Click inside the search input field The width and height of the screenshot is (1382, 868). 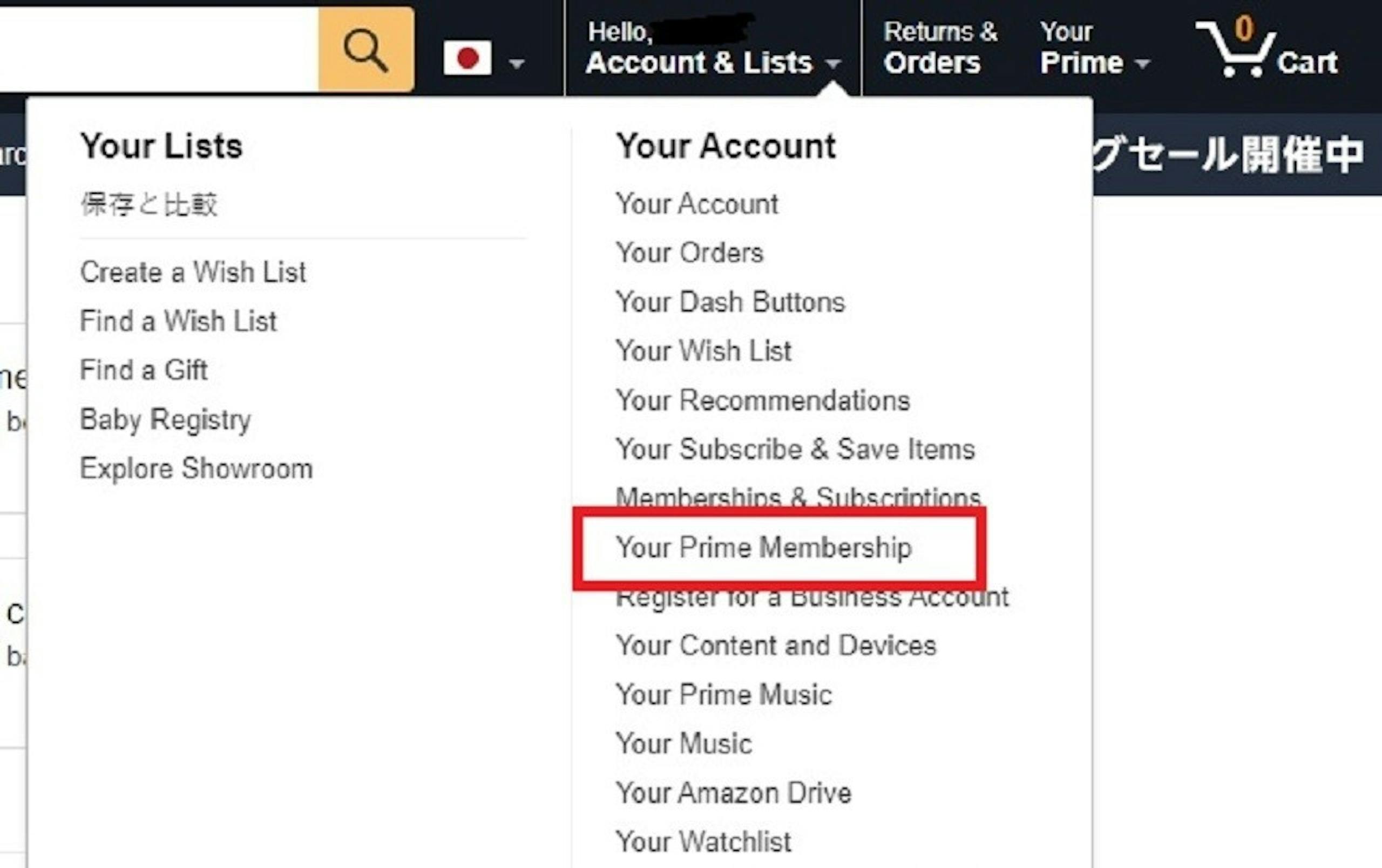pyautogui.click(x=159, y=50)
